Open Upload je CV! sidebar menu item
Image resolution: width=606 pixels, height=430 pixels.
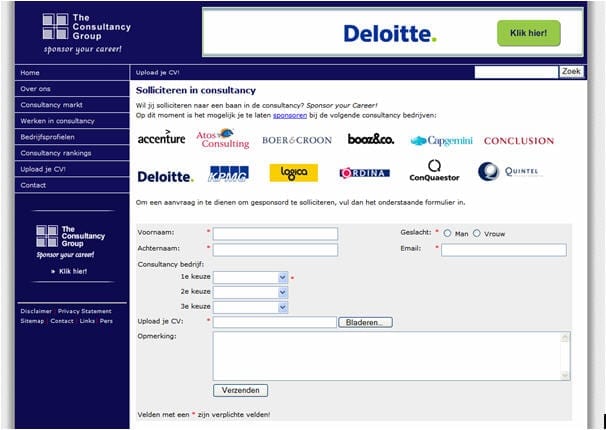tap(72, 169)
